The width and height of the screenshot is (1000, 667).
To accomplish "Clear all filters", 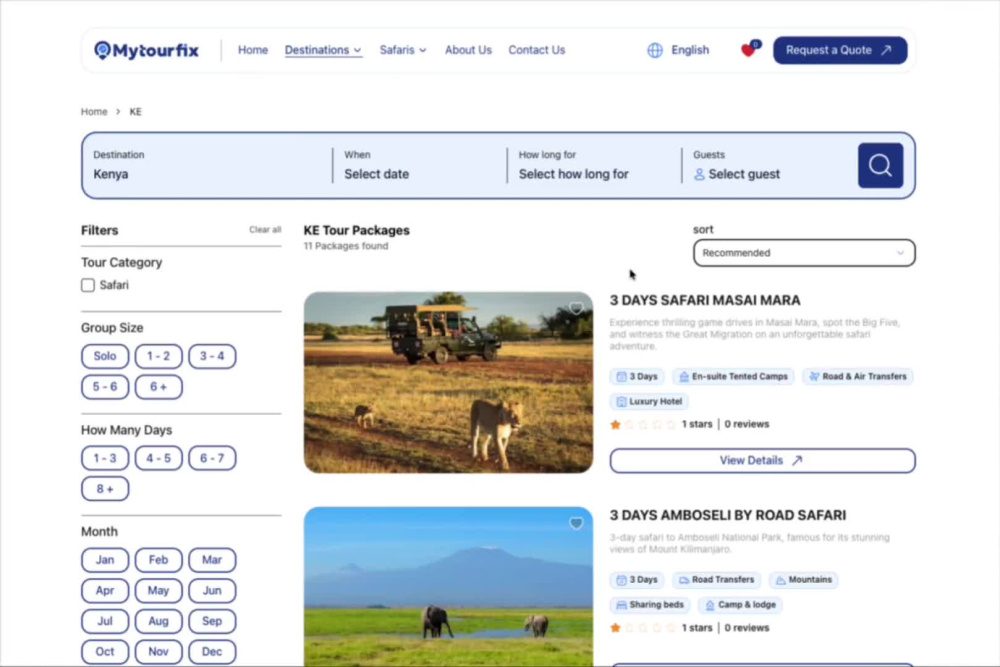I will [265, 230].
